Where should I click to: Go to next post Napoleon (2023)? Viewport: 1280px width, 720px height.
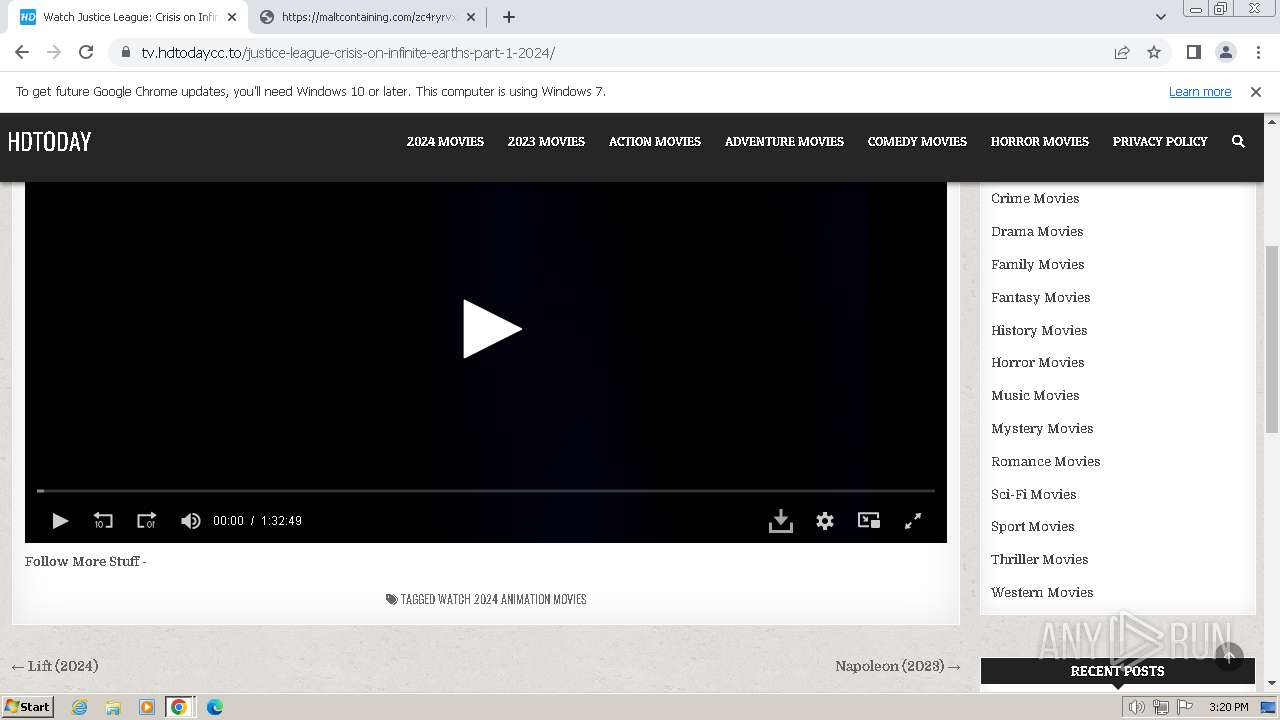point(898,666)
